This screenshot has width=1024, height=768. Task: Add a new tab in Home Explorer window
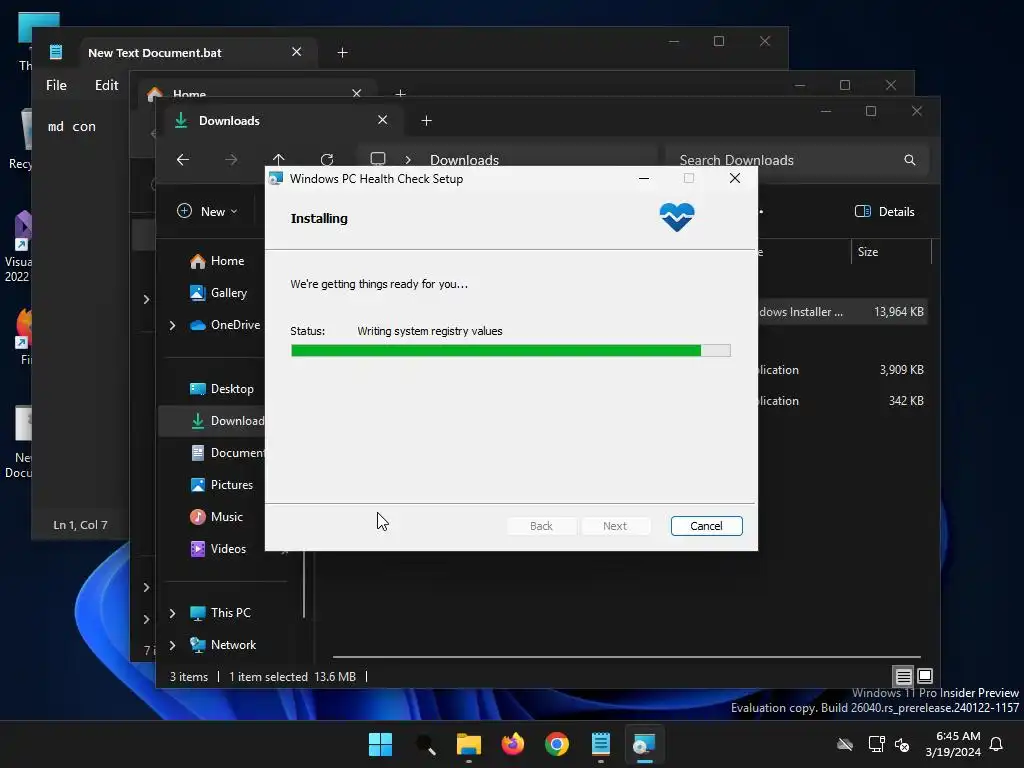pos(400,93)
